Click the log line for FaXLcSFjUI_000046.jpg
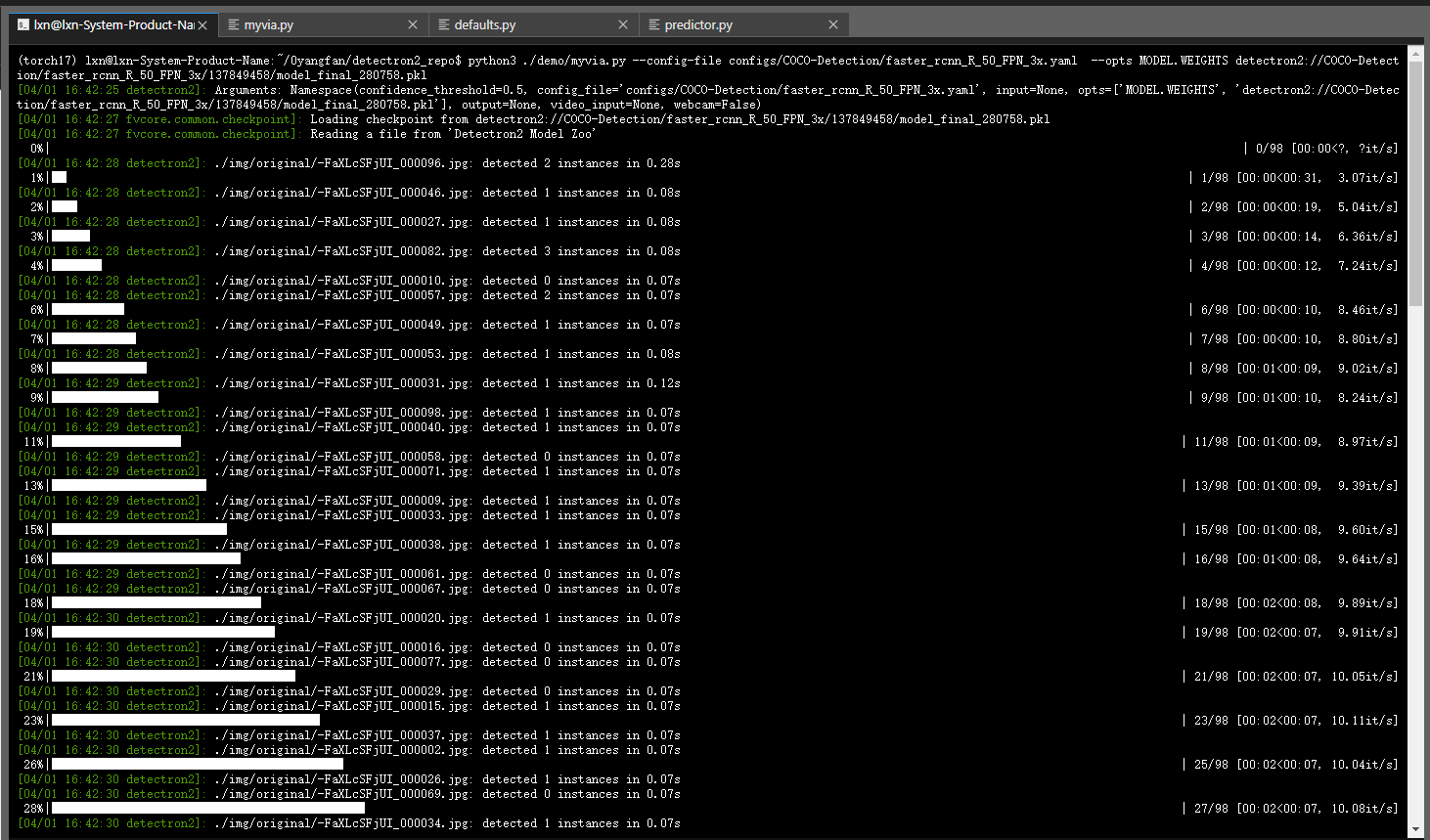Viewport: 1430px width, 840px height. tap(349, 193)
